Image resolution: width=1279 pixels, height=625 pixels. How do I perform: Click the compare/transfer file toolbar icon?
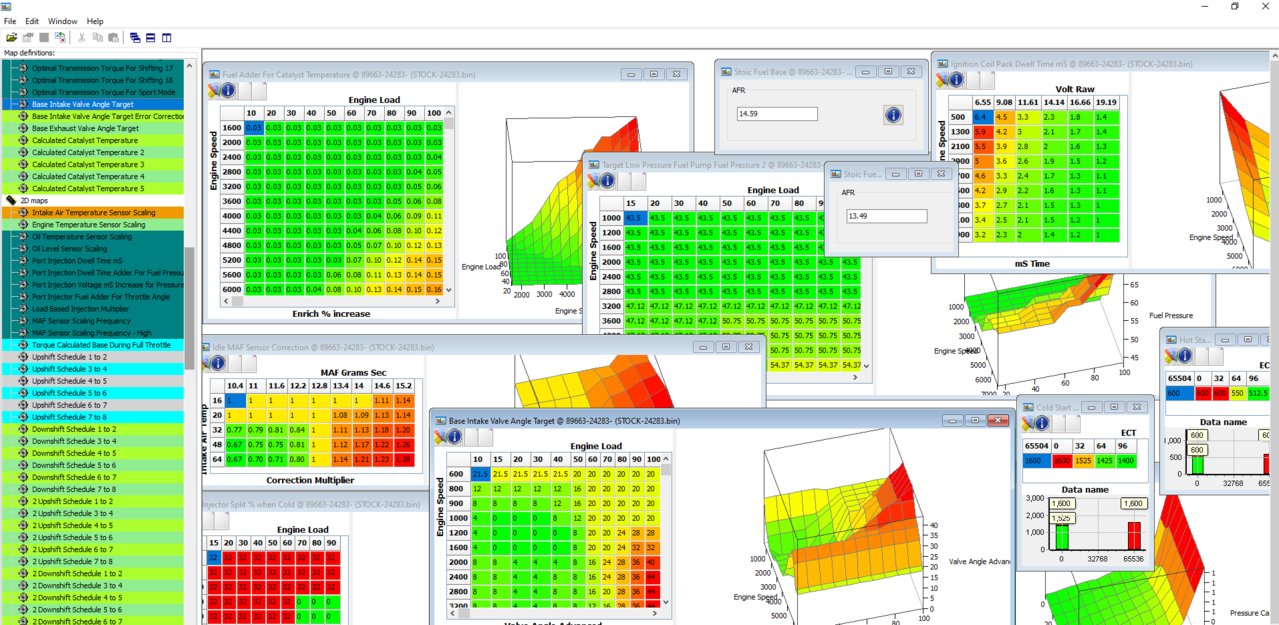pos(60,37)
